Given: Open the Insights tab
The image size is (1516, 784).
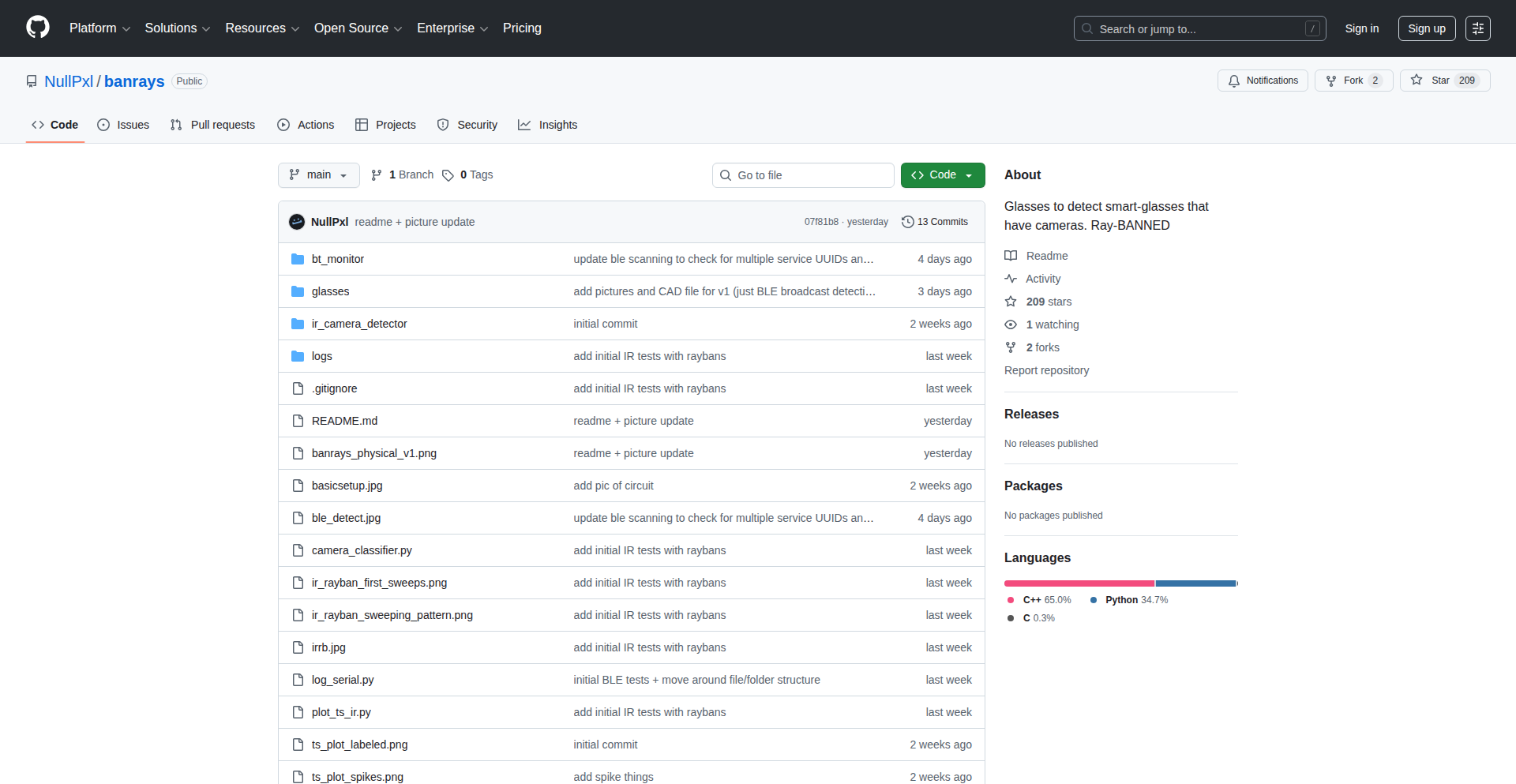Looking at the screenshot, I should (x=547, y=125).
